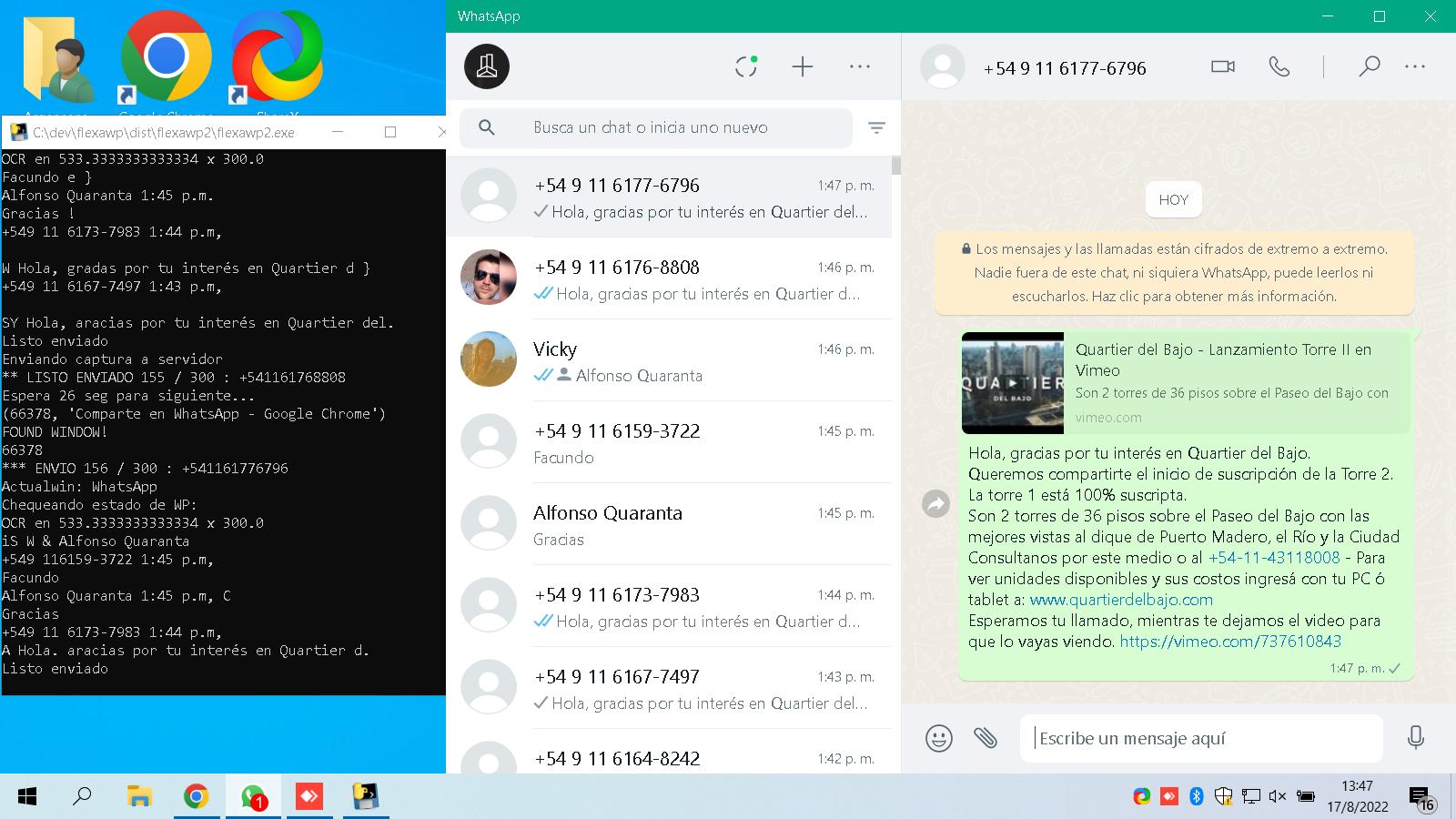Start a voice call in chat header

coord(1279,66)
